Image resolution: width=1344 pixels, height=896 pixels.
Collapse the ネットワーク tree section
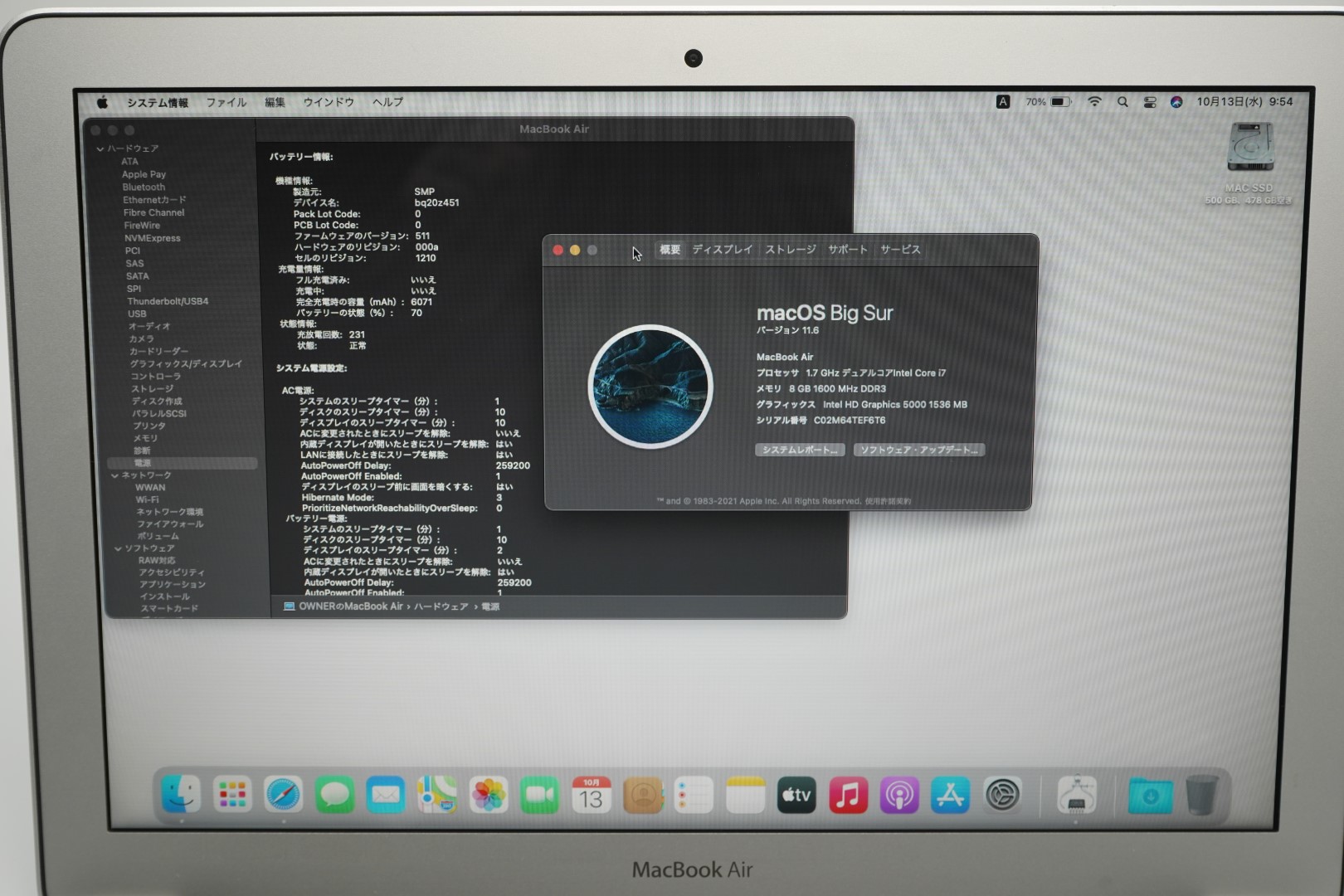(115, 475)
